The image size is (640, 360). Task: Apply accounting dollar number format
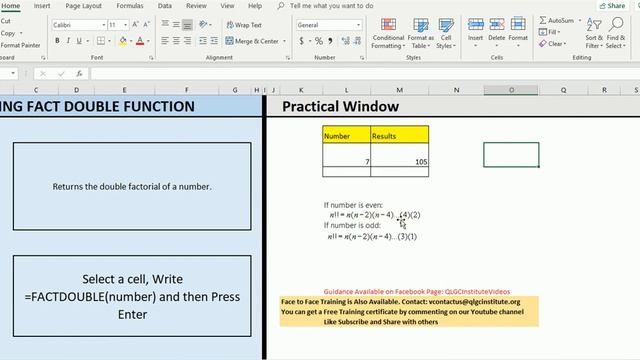pos(302,41)
